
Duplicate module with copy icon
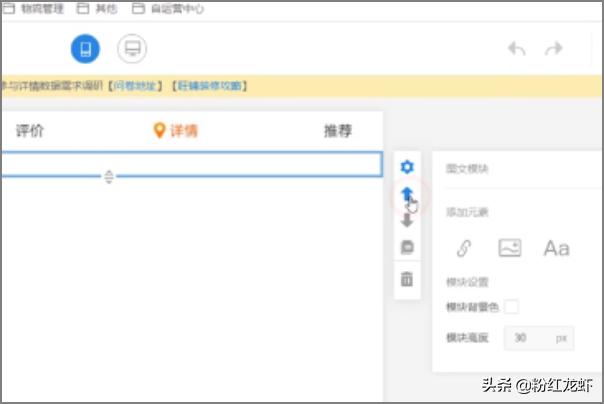(x=407, y=247)
